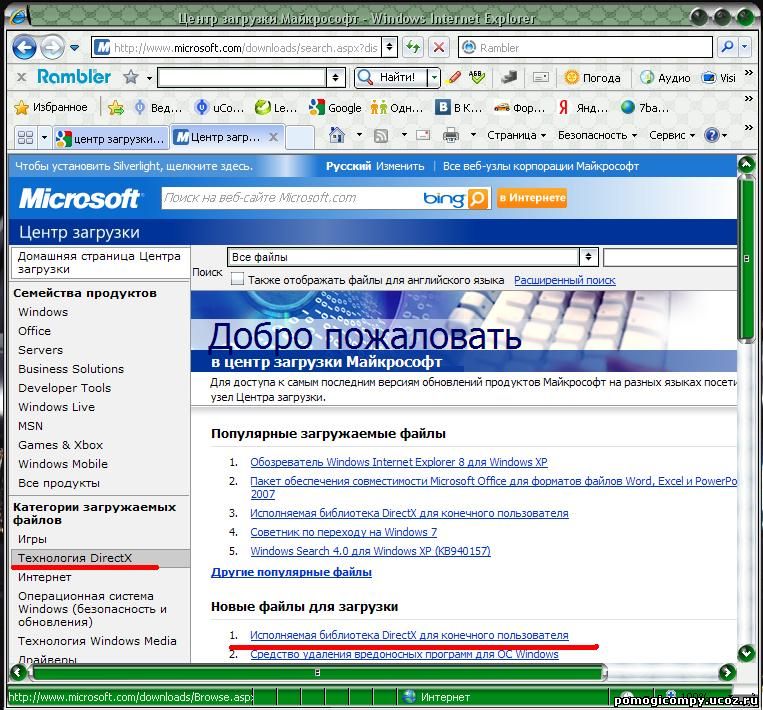Click the spell check АБВ icon
763x710 pixels.
pos(477,76)
